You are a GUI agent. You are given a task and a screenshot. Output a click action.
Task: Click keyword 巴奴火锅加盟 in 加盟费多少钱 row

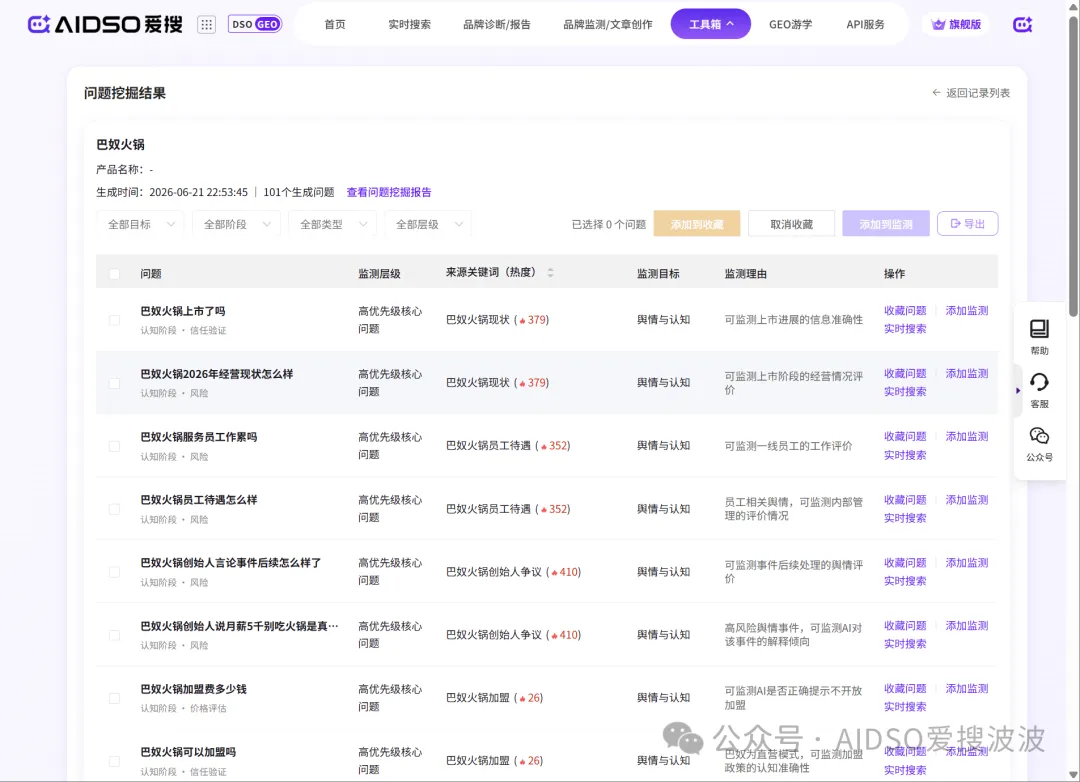click(477, 698)
